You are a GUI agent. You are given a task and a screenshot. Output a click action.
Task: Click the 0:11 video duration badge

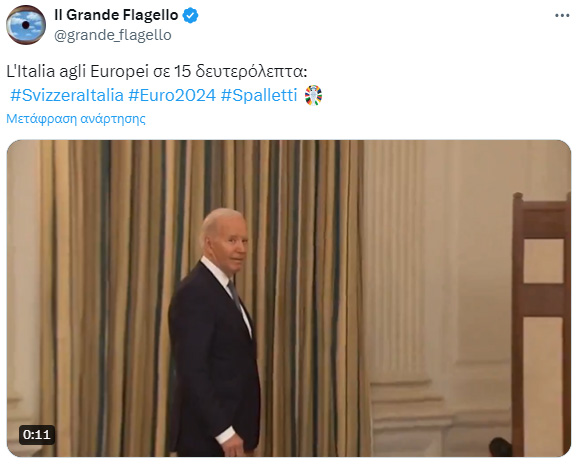pos(37,435)
